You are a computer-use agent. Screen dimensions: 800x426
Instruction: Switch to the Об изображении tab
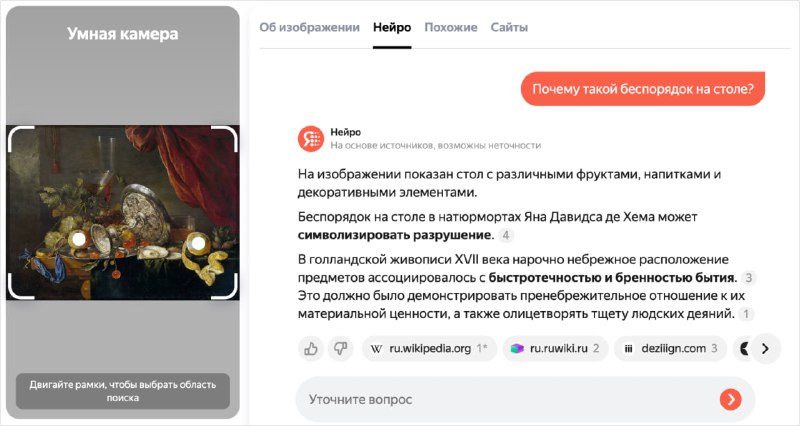tap(309, 28)
